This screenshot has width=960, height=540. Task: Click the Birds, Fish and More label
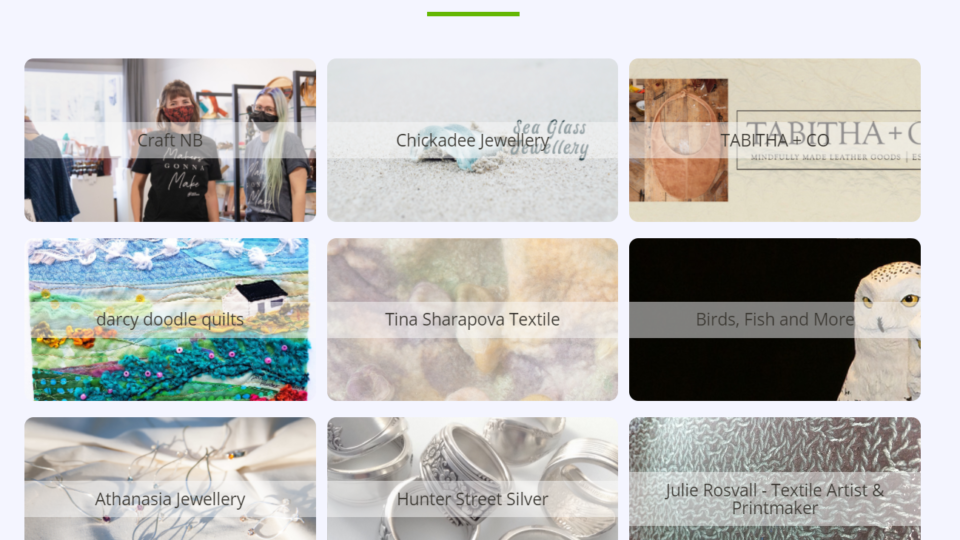(775, 320)
